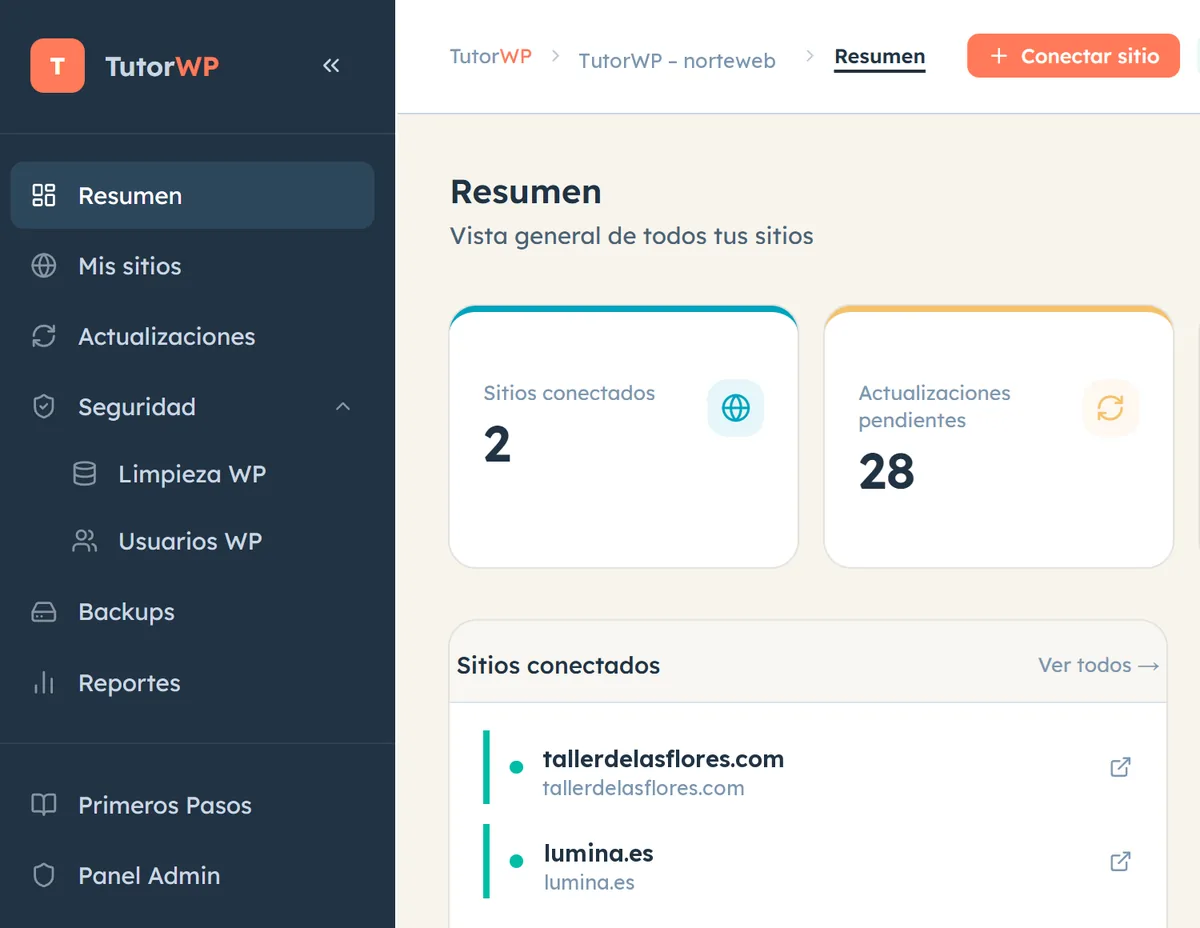
Task: Click the tallerdelasflores.com gray URL subtitle
Action: (643, 788)
